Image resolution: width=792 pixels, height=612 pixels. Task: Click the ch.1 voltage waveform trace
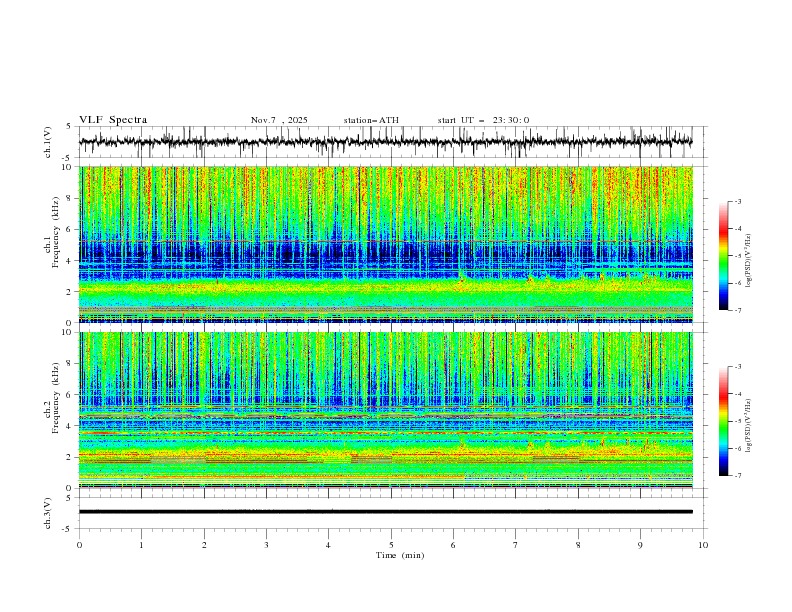coord(385,141)
